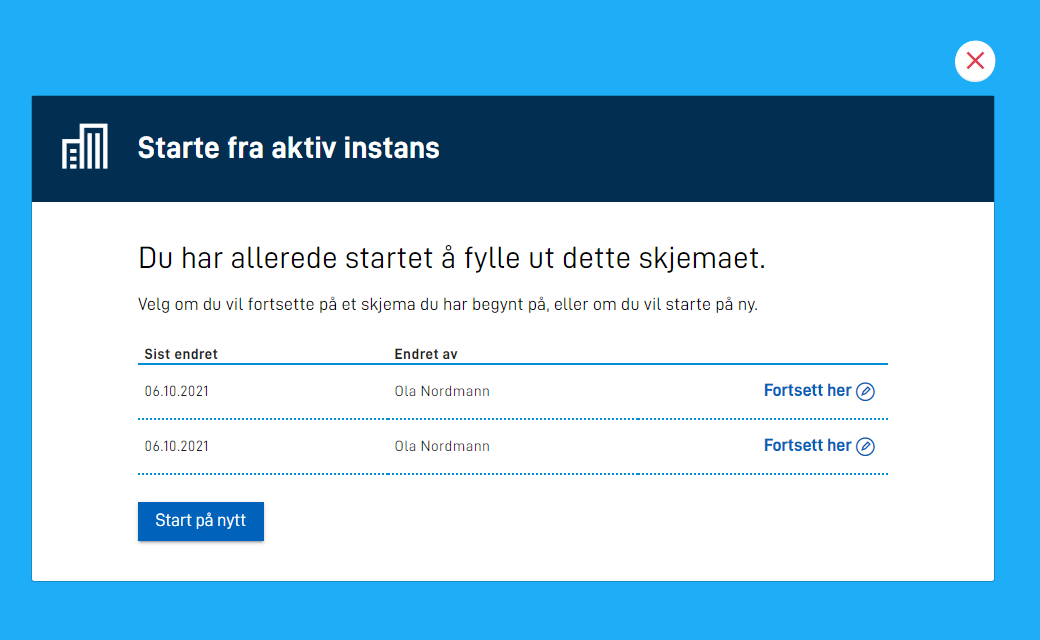Click the 'Starte fra aktiv instans' title
The width and height of the screenshot is (1040, 640).
pos(288,148)
